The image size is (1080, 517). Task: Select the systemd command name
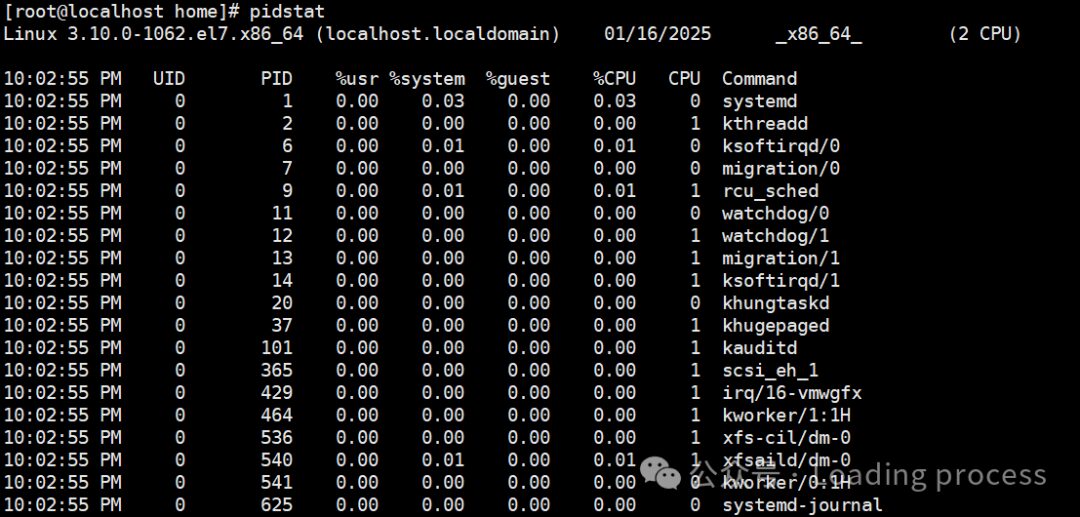759,101
